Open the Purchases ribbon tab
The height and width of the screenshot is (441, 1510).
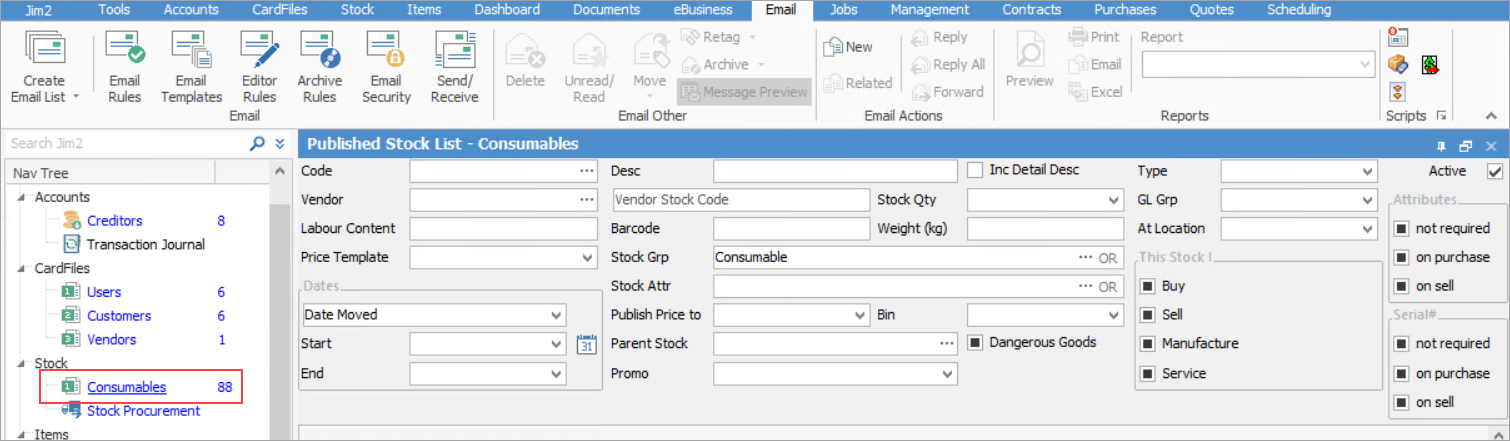(1124, 10)
